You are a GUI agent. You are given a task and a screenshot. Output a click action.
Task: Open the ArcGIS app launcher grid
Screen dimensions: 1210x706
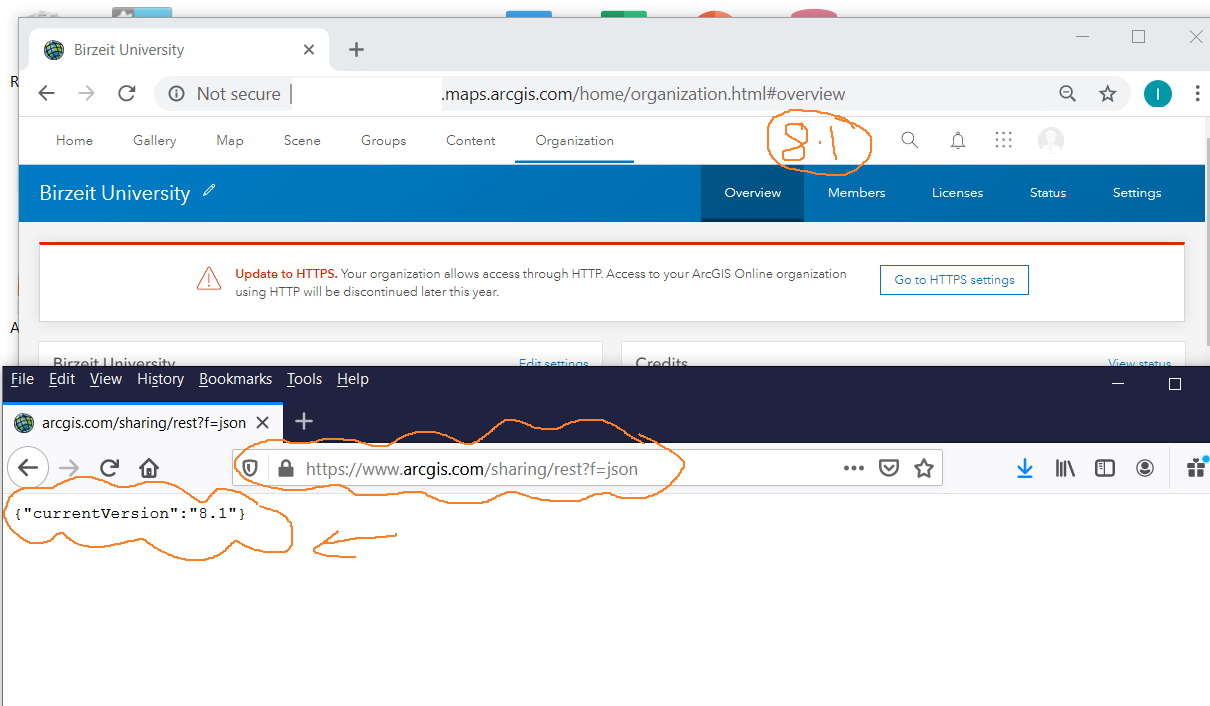(x=1004, y=140)
